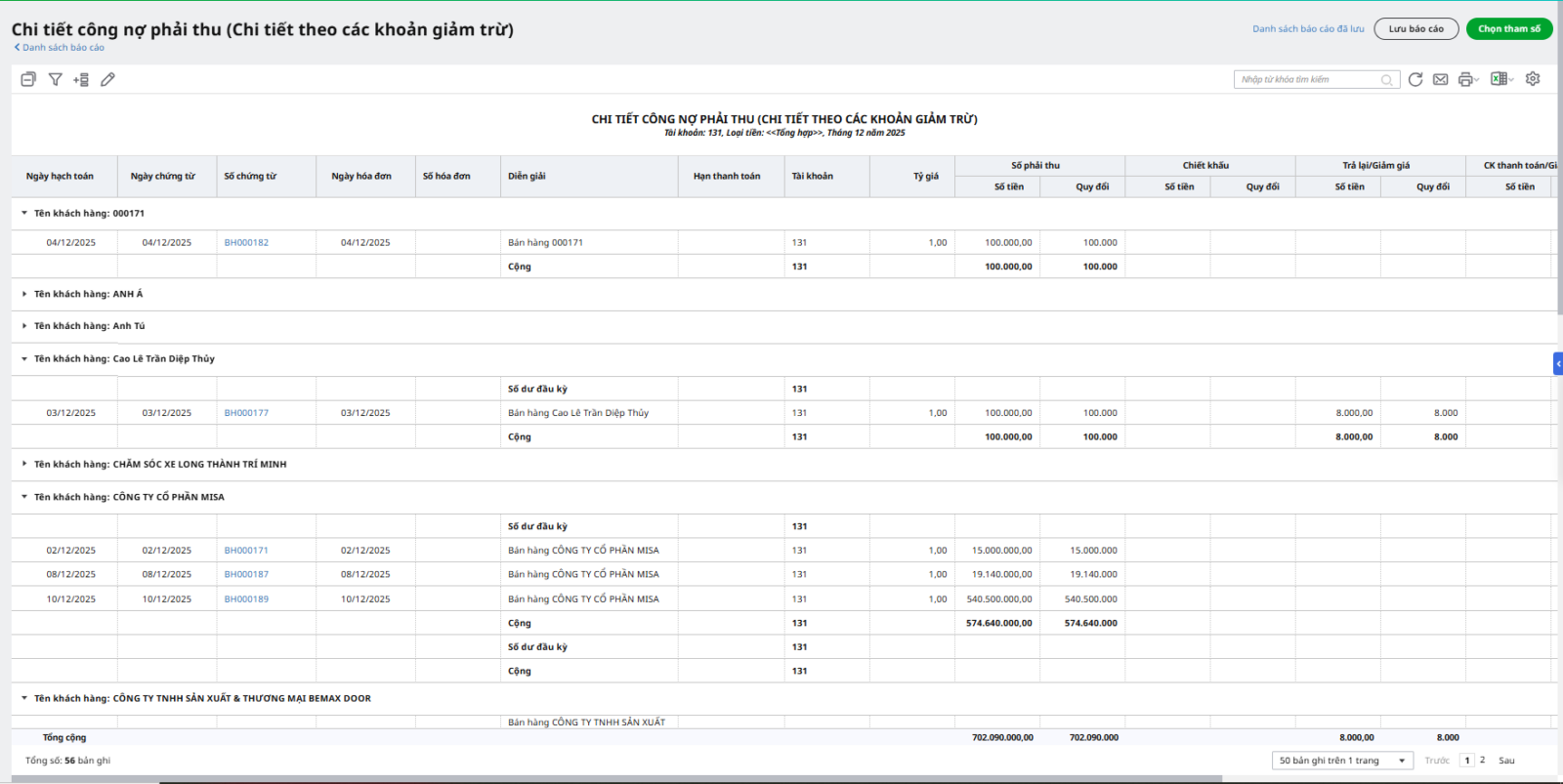
Task: Click the add rows icon in toolbar
Action: point(81,79)
